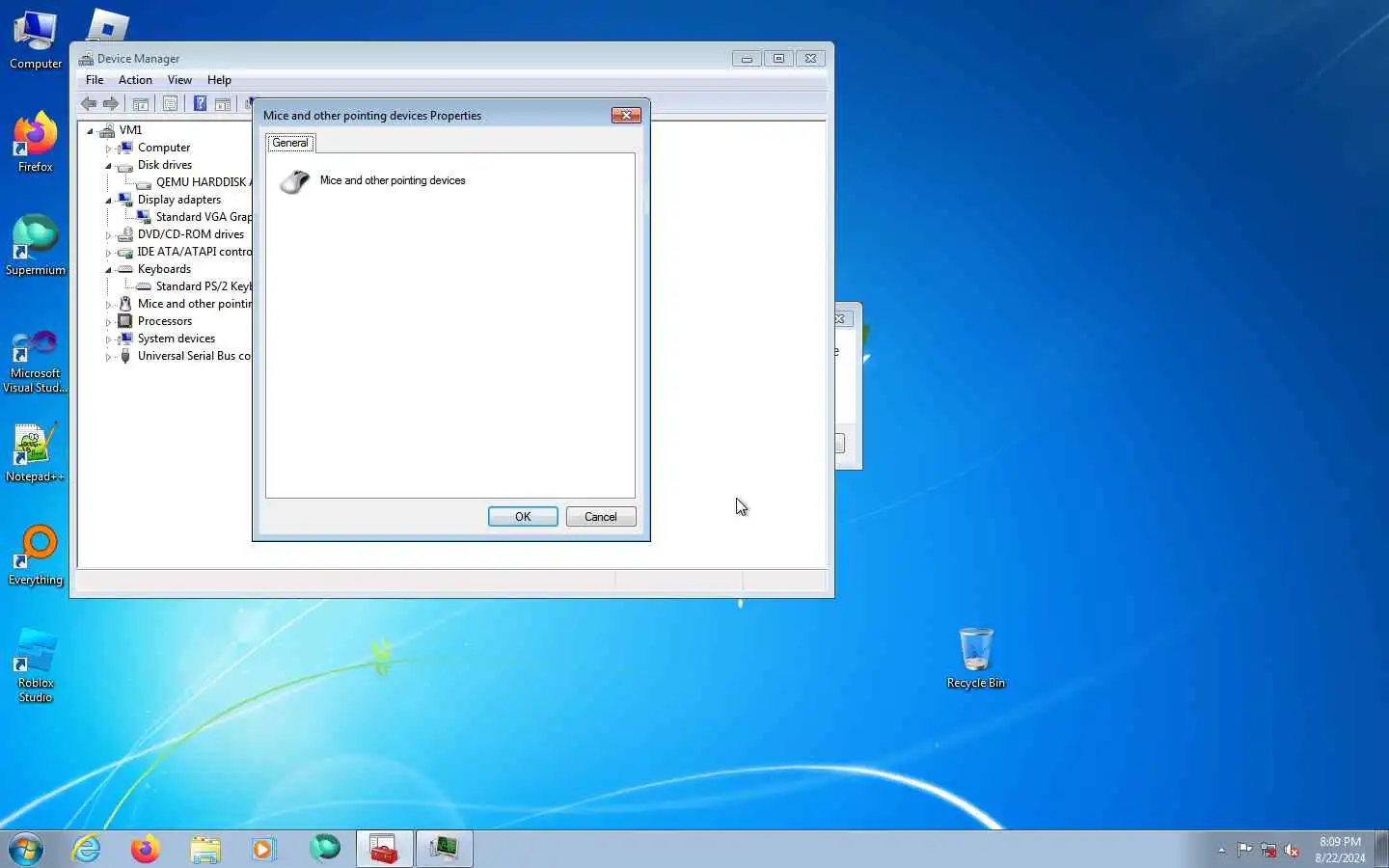Select the Mice and other pointing devices tree icon
Image resolution: width=1389 pixels, height=868 pixels.
124,304
